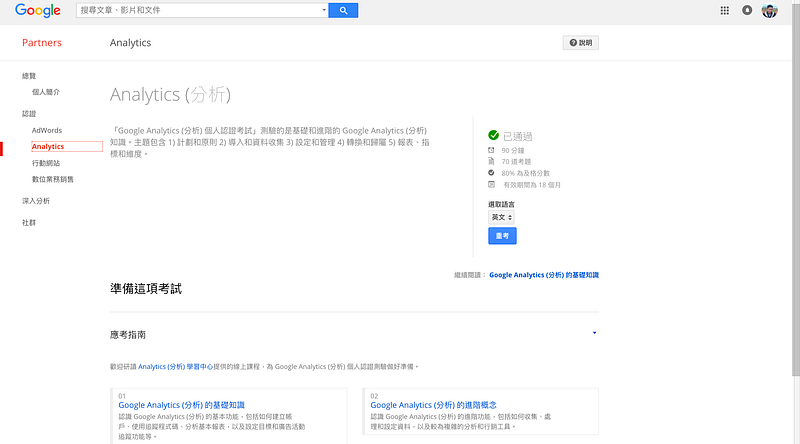Open the notifications bell icon
800x444 pixels.
coord(747,10)
